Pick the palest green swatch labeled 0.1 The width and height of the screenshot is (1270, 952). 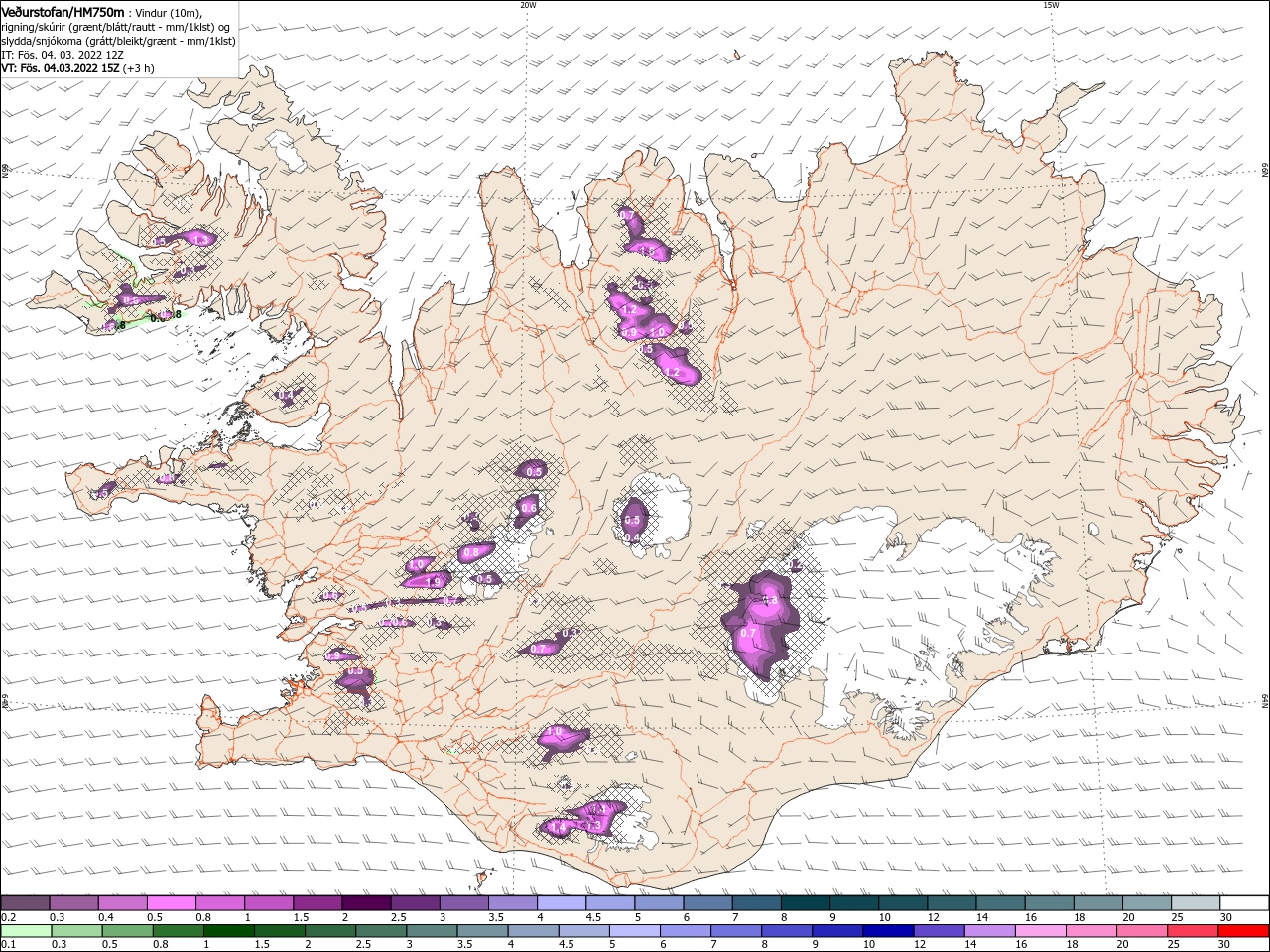tap(25, 931)
